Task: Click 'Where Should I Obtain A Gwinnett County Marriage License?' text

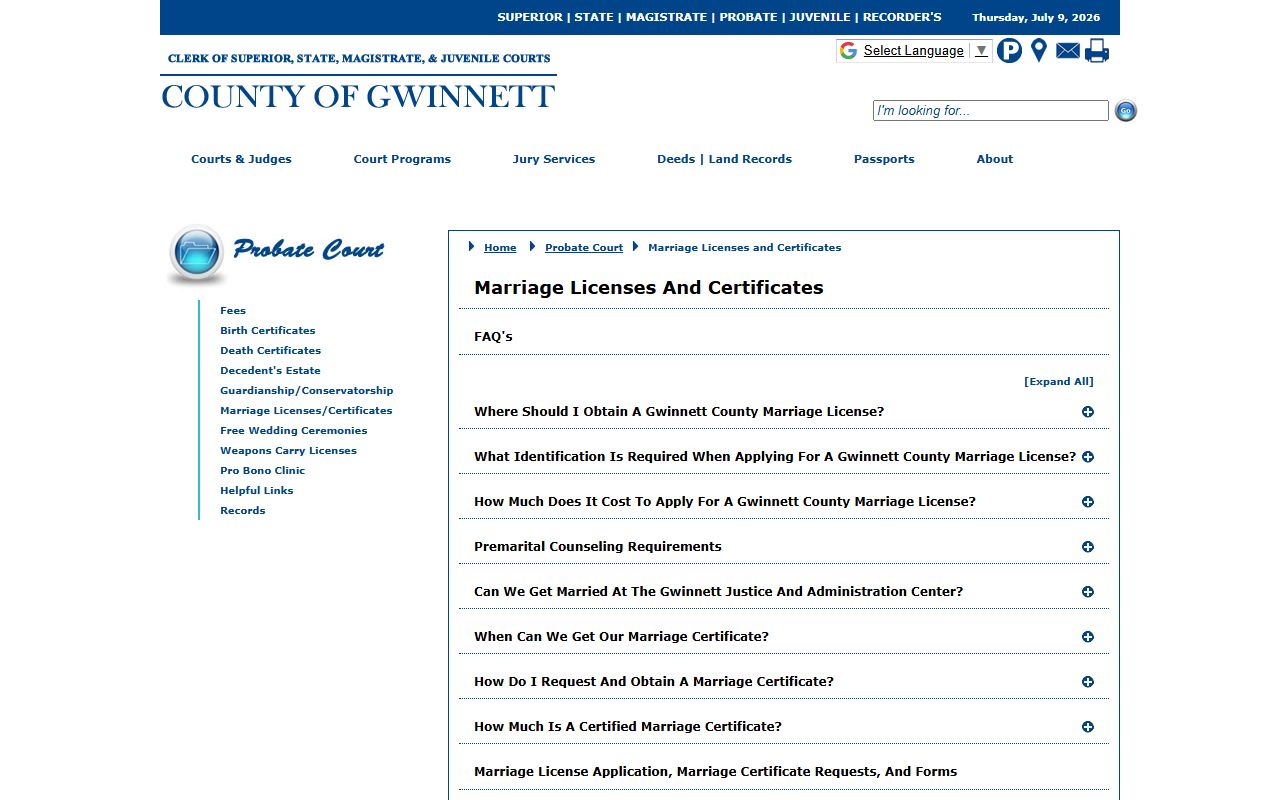Action: click(x=679, y=412)
